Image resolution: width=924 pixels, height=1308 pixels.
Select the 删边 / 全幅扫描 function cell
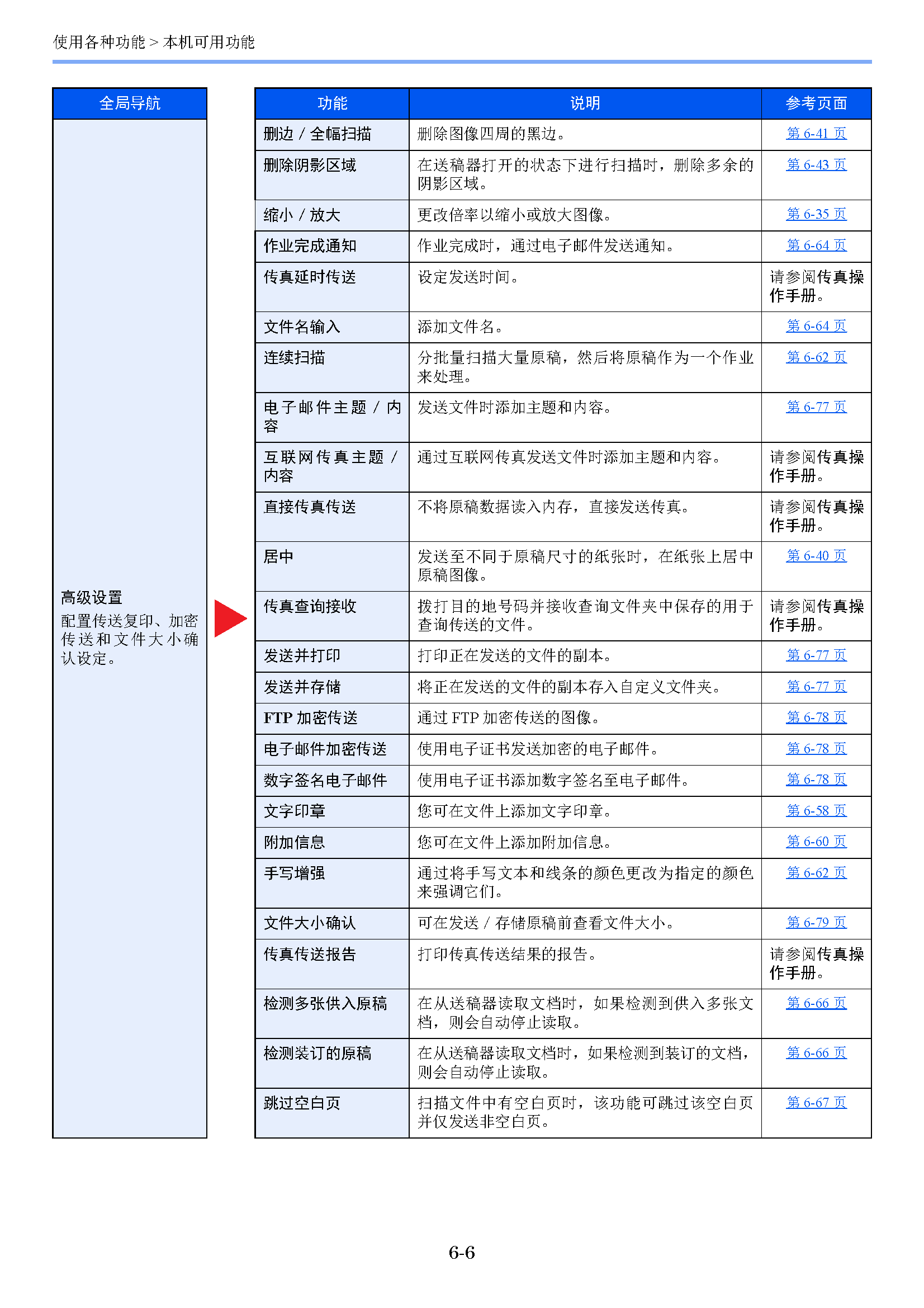(333, 134)
